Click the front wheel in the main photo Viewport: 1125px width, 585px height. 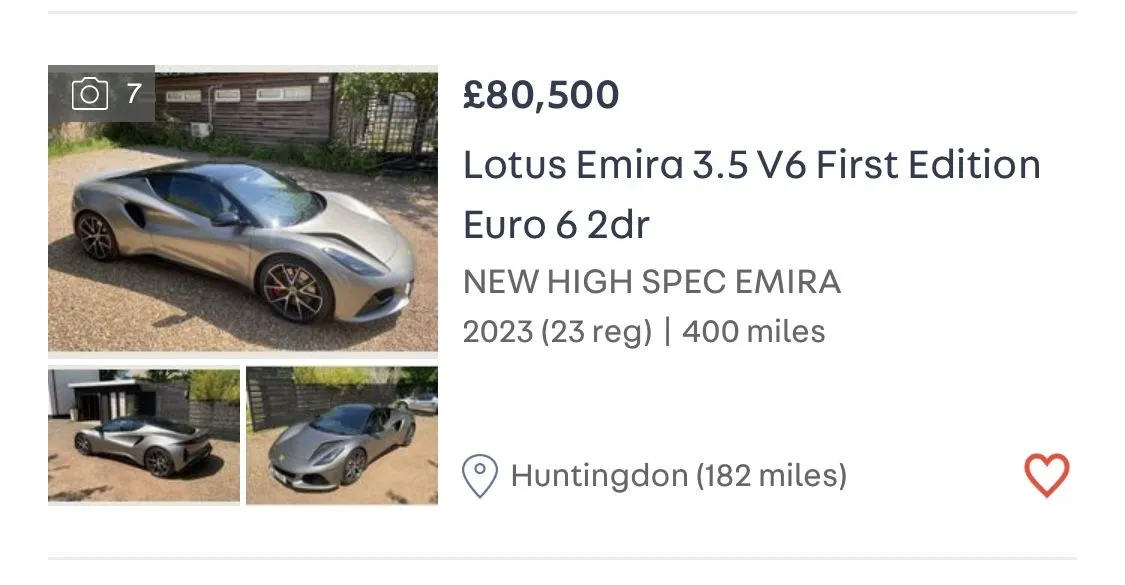coord(291,288)
